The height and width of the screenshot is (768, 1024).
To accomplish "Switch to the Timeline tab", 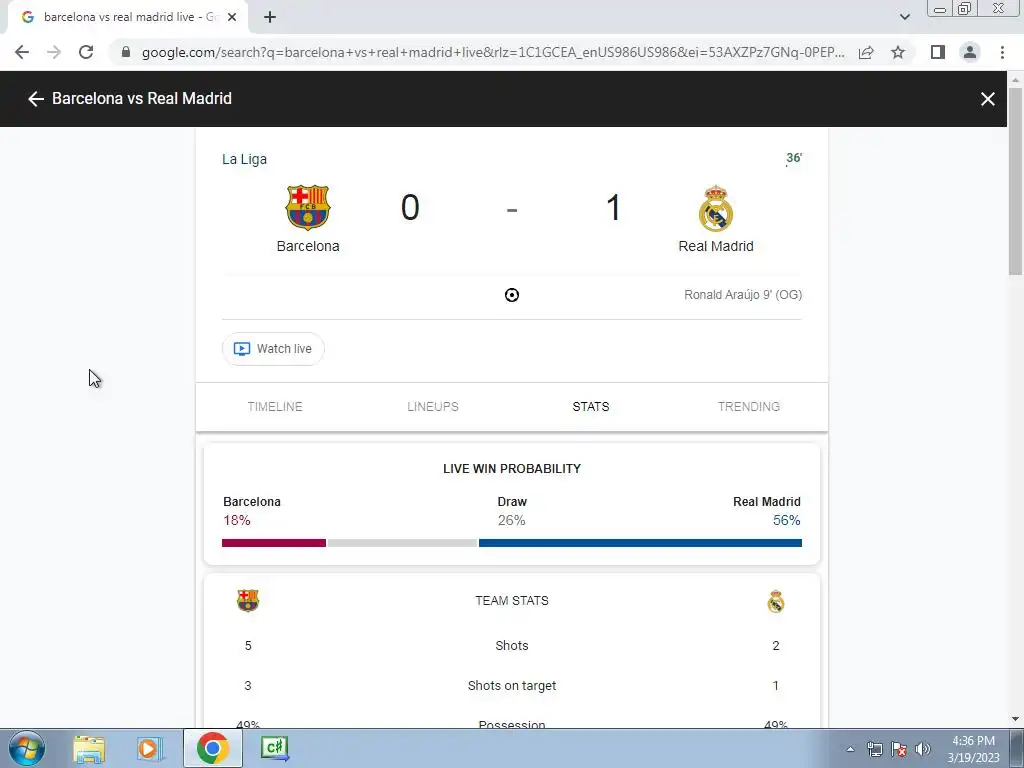I will [x=275, y=406].
